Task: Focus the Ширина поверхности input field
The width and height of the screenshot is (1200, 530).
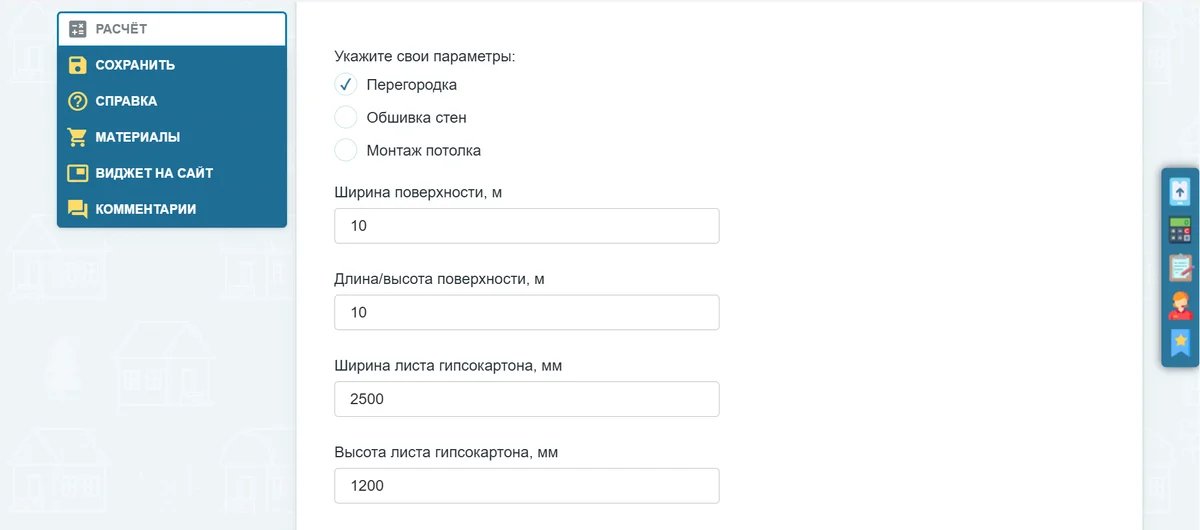Action: [x=526, y=226]
